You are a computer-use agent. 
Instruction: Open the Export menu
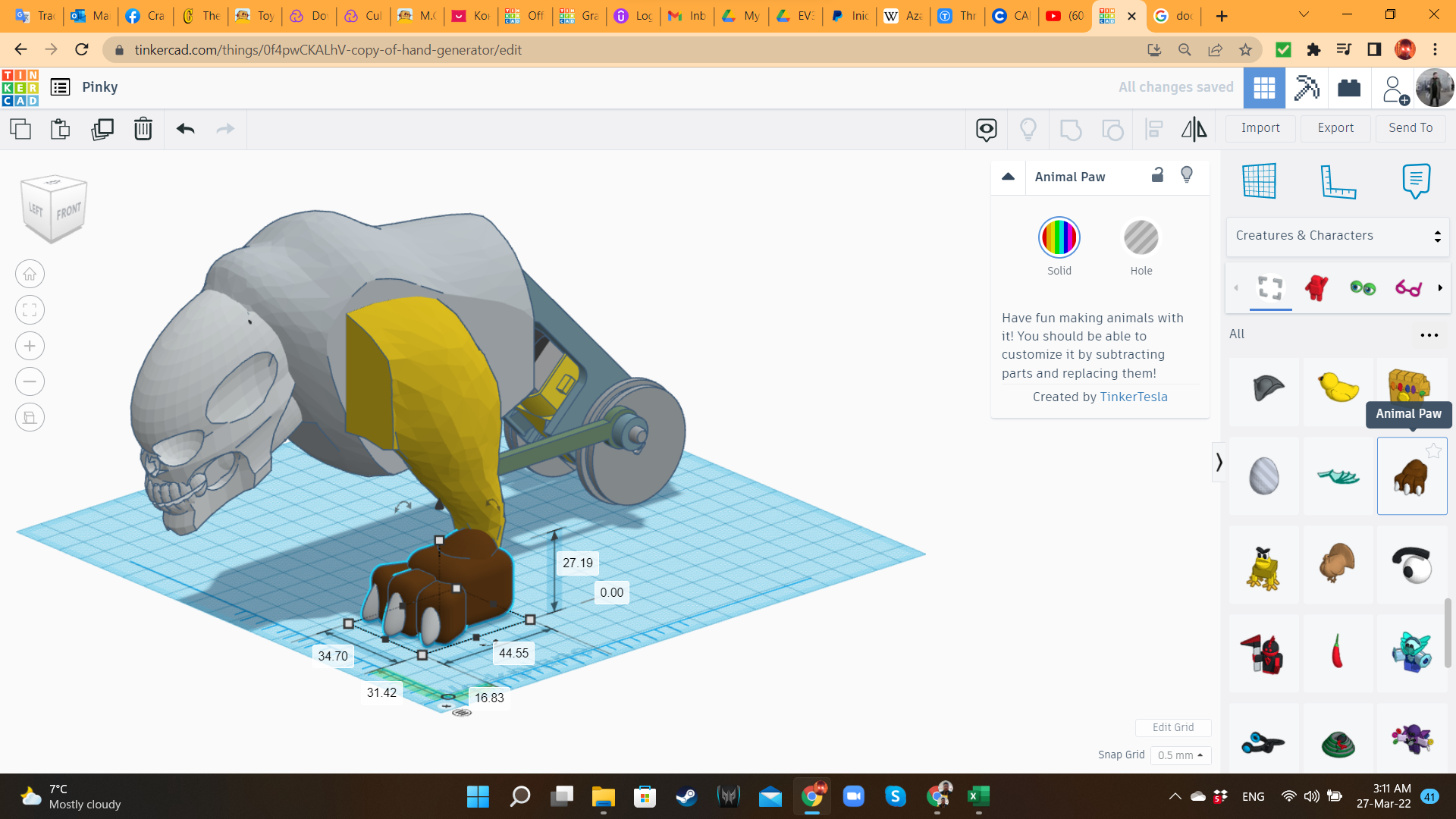tap(1335, 128)
